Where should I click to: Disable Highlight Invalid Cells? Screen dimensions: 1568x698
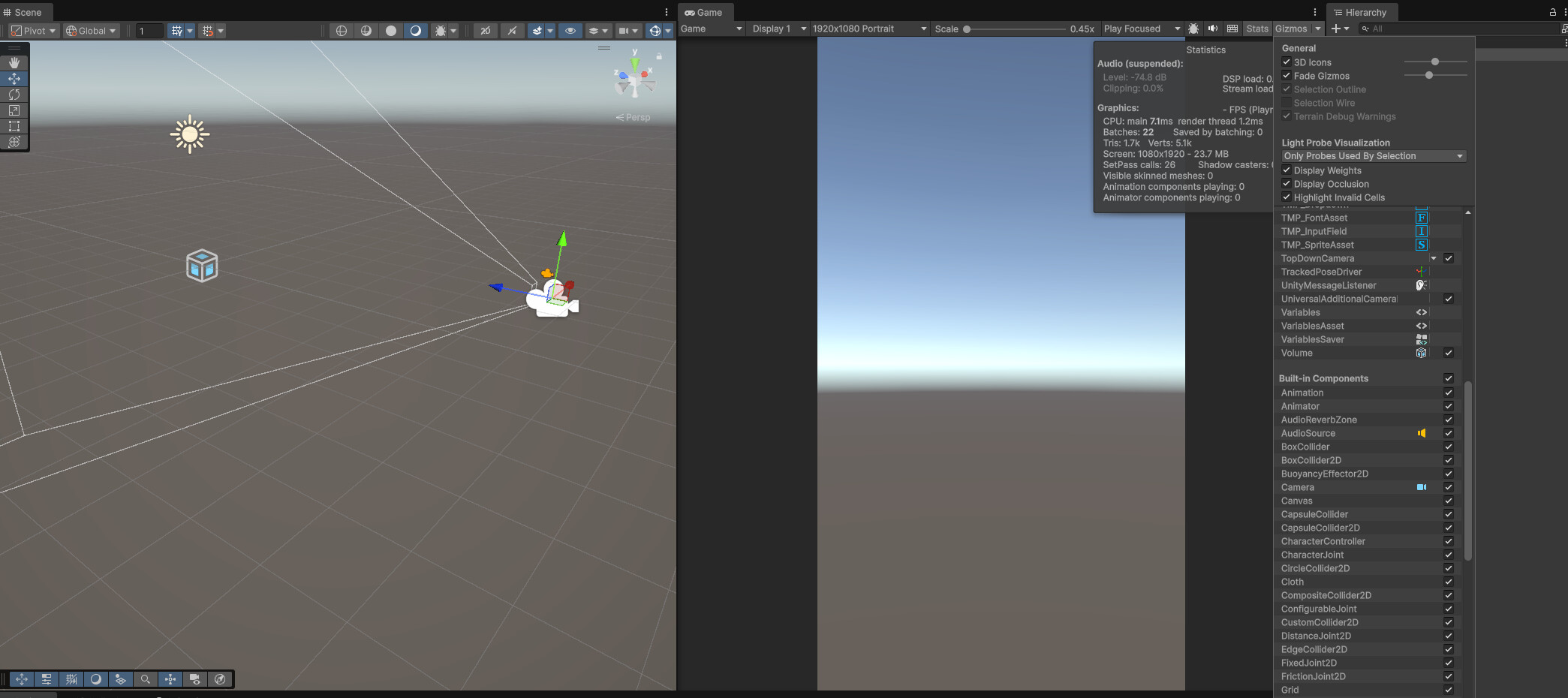coord(1287,197)
